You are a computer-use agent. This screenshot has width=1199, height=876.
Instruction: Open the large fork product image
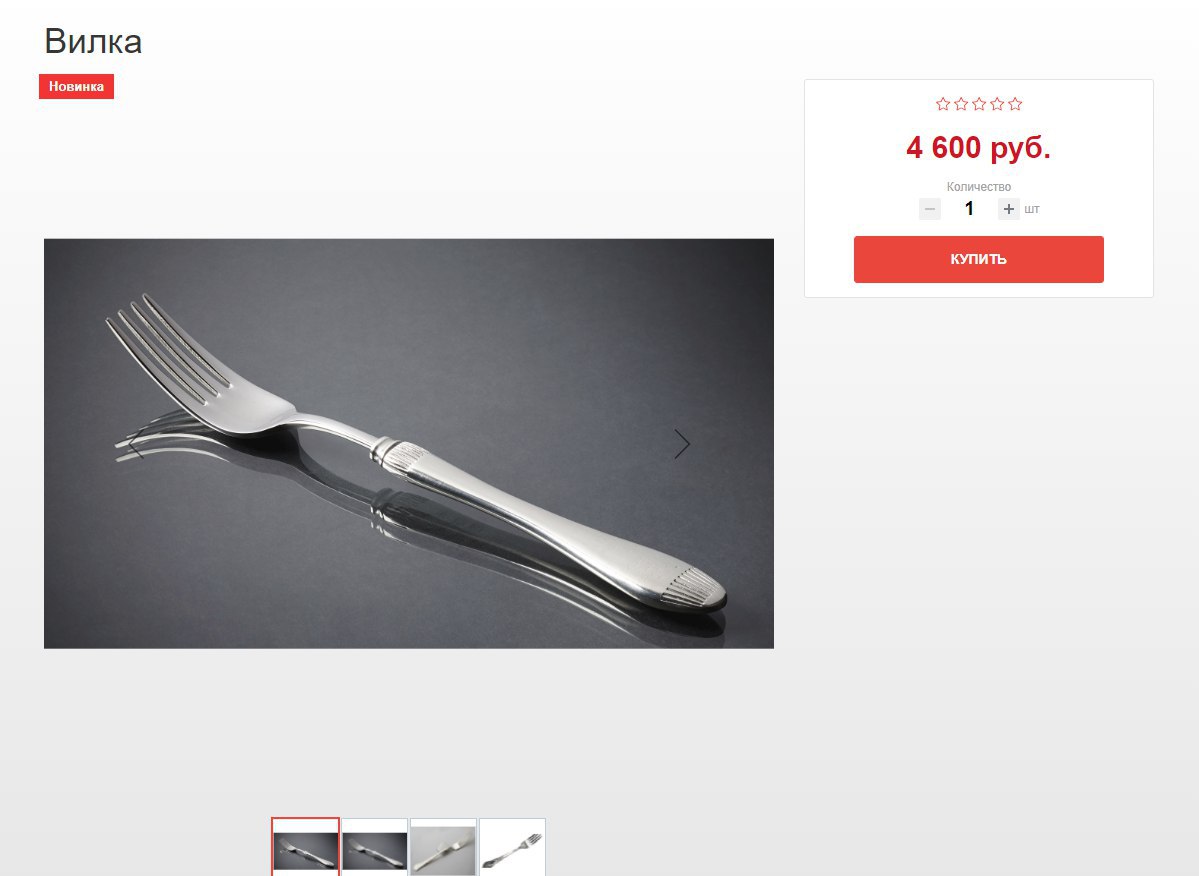click(x=409, y=443)
